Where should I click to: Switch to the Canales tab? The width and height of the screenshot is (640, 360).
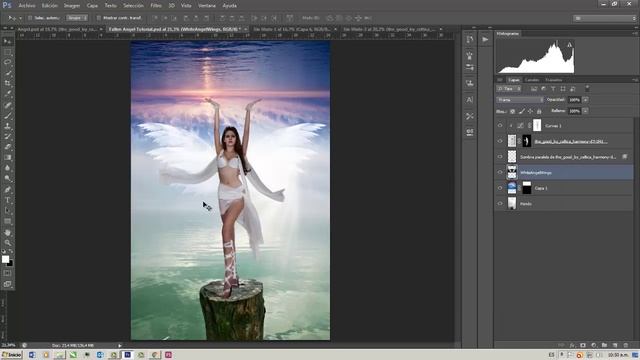pyautogui.click(x=531, y=80)
